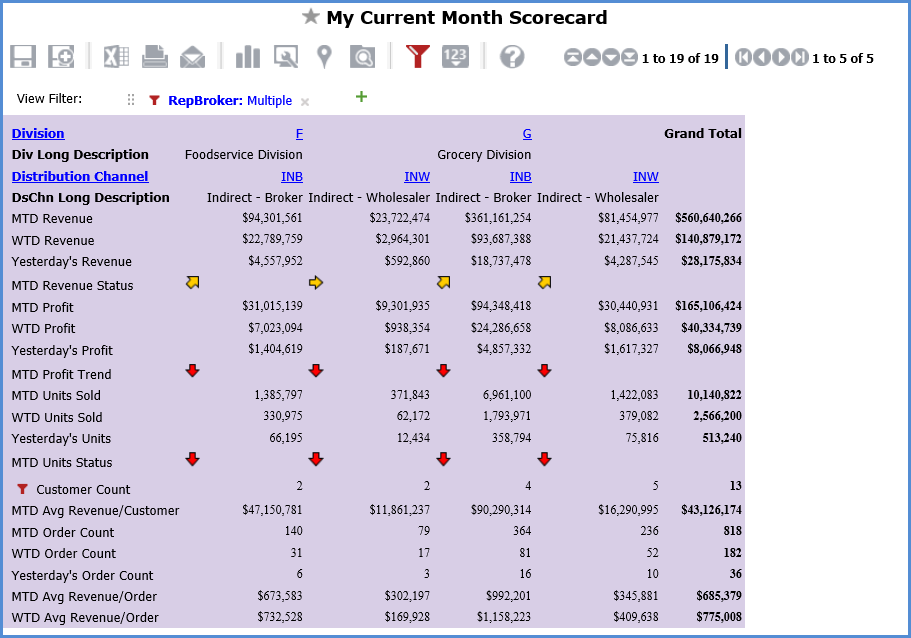Screen dimensions: 911x638
Task: Jump to the last row page arrow
Action: [629, 58]
